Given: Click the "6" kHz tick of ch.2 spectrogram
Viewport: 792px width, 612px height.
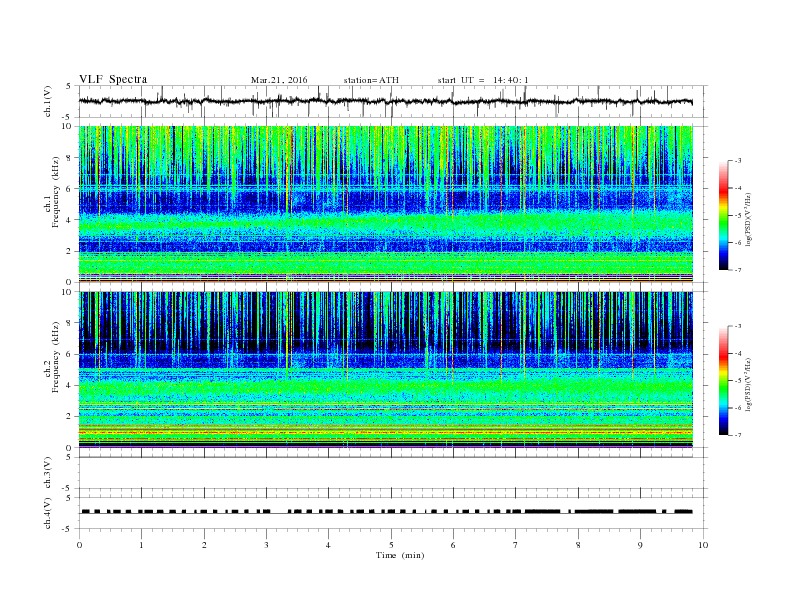Looking at the screenshot, I should click(69, 354).
